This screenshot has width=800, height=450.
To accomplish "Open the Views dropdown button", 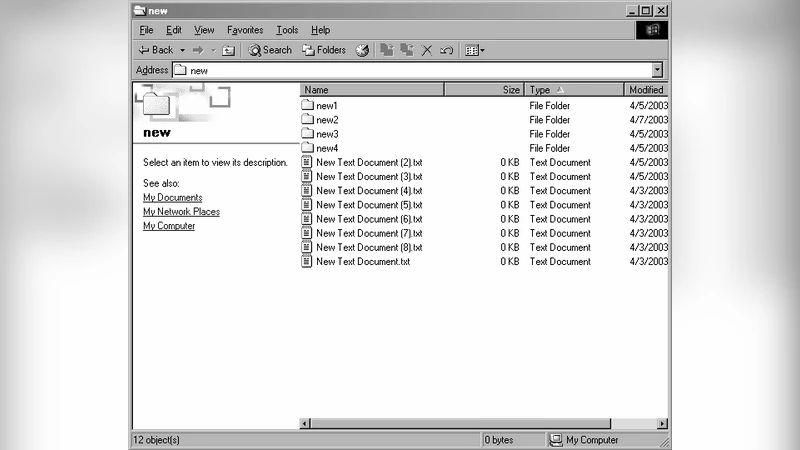I will 475,50.
